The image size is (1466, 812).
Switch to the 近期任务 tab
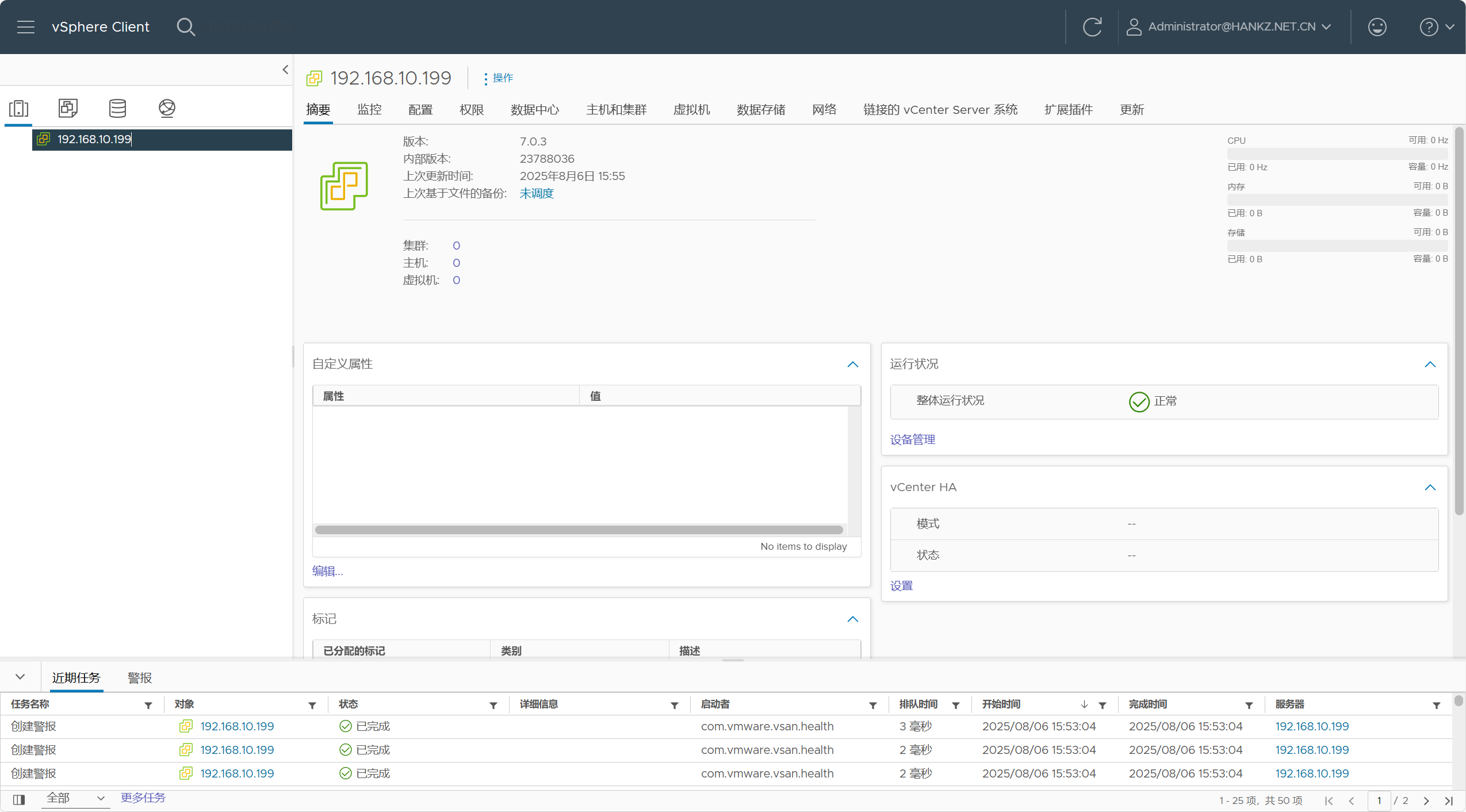click(x=76, y=677)
